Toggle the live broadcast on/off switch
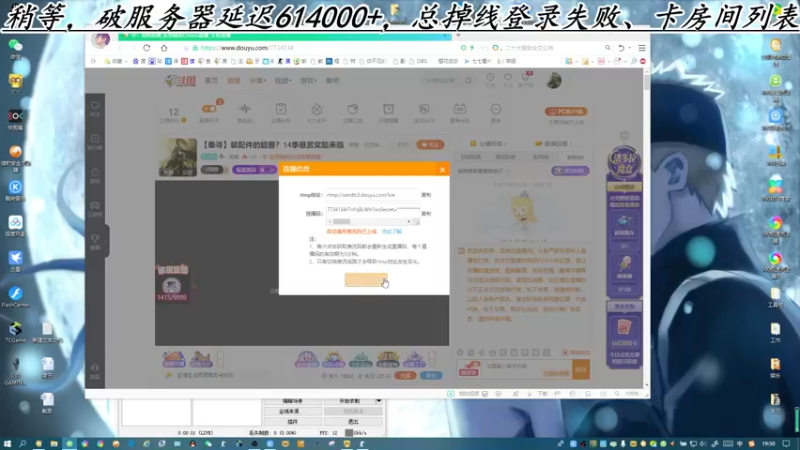Image resolution: width=800 pixels, height=450 pixels. (209, 109)
